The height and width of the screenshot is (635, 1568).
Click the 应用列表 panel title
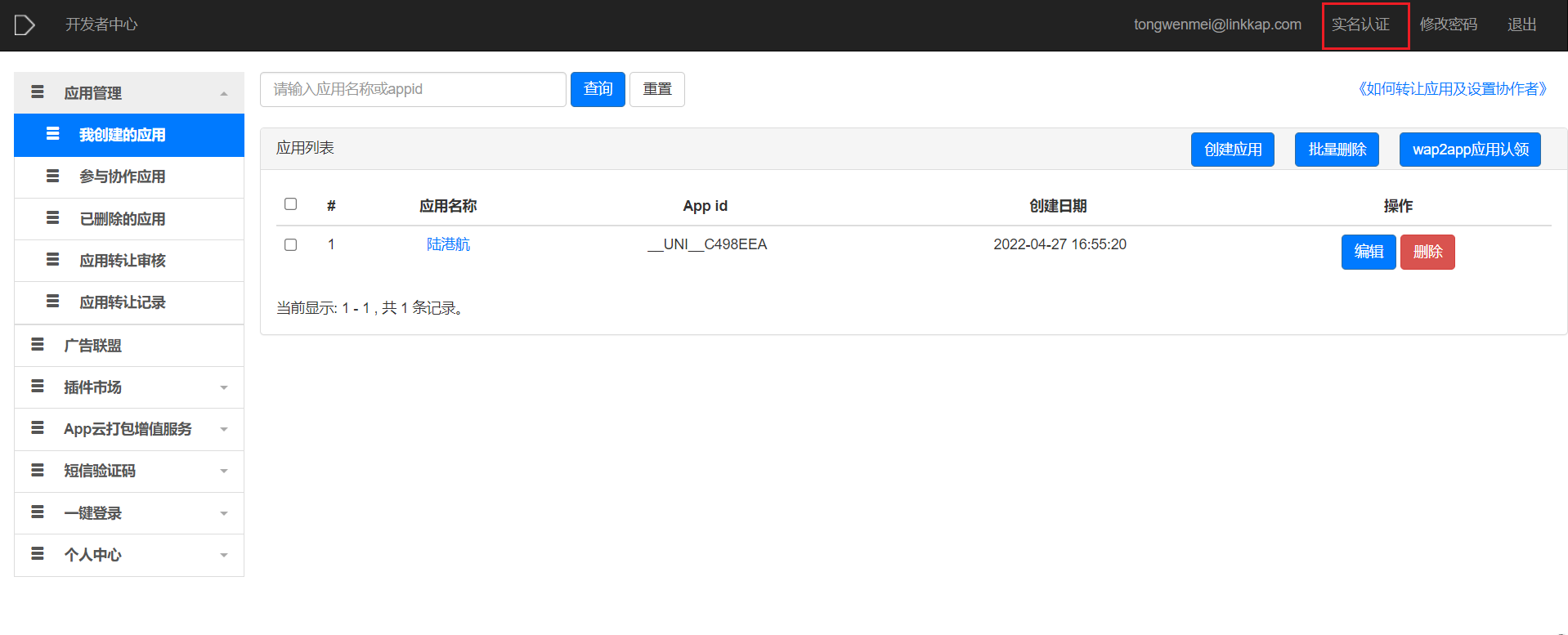(305, 148)
